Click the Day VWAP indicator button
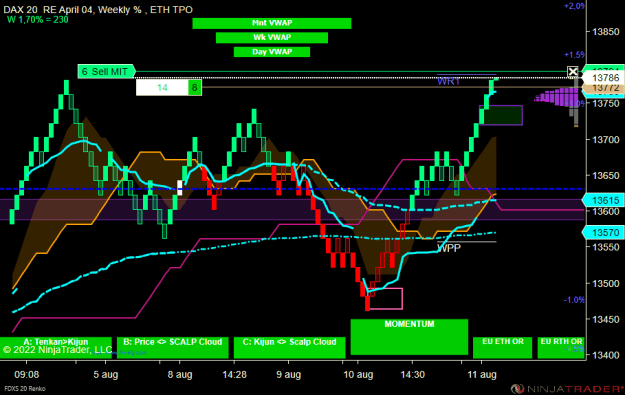The width and height of the screenshot is (625, 395). 272,52
